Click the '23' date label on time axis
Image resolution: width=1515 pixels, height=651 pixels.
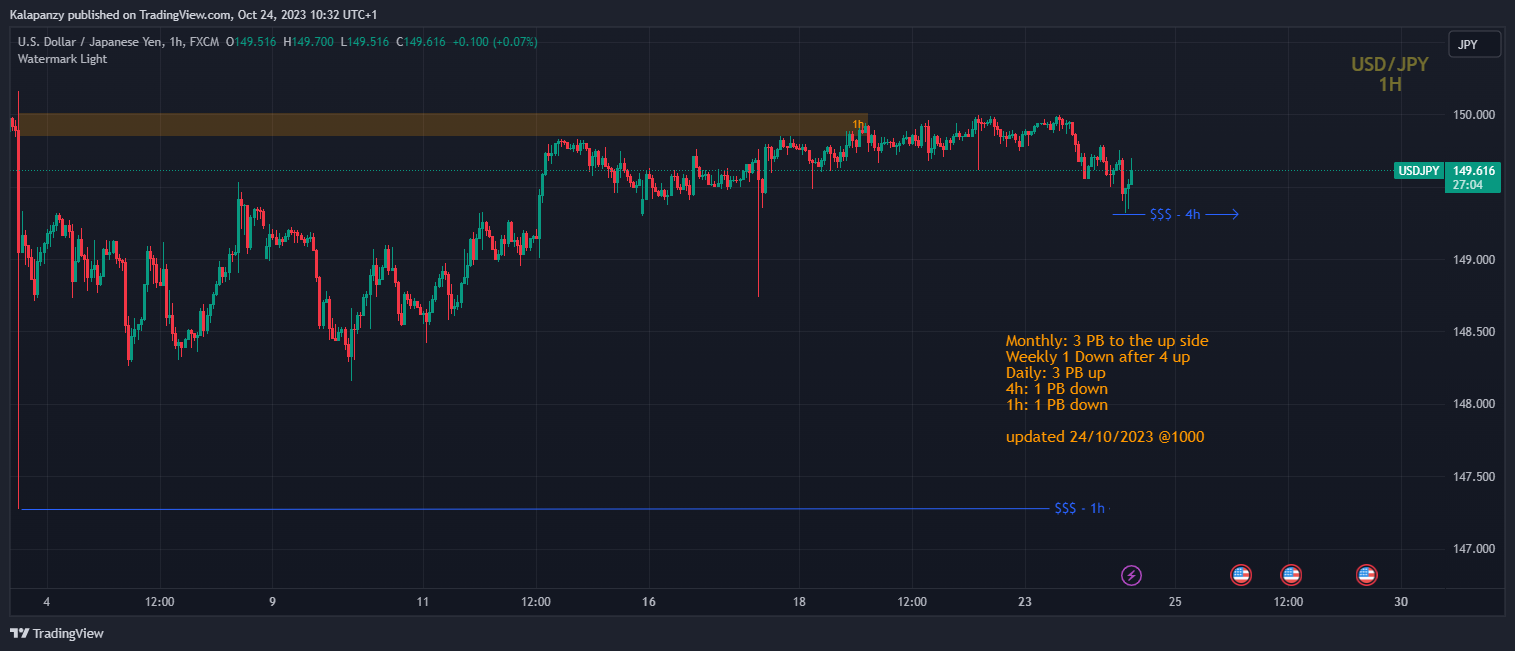[x=1025, y=602]
